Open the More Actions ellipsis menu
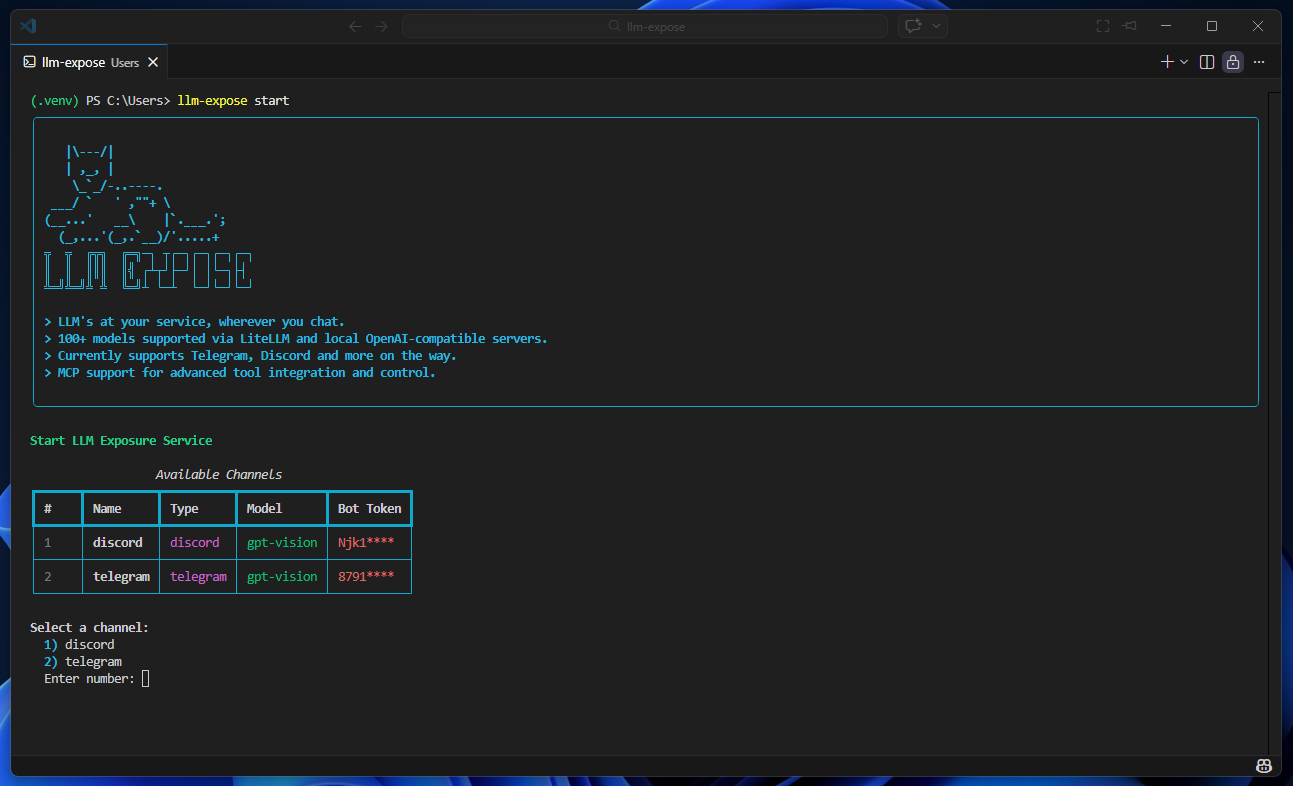 [x=1259, y=62]
